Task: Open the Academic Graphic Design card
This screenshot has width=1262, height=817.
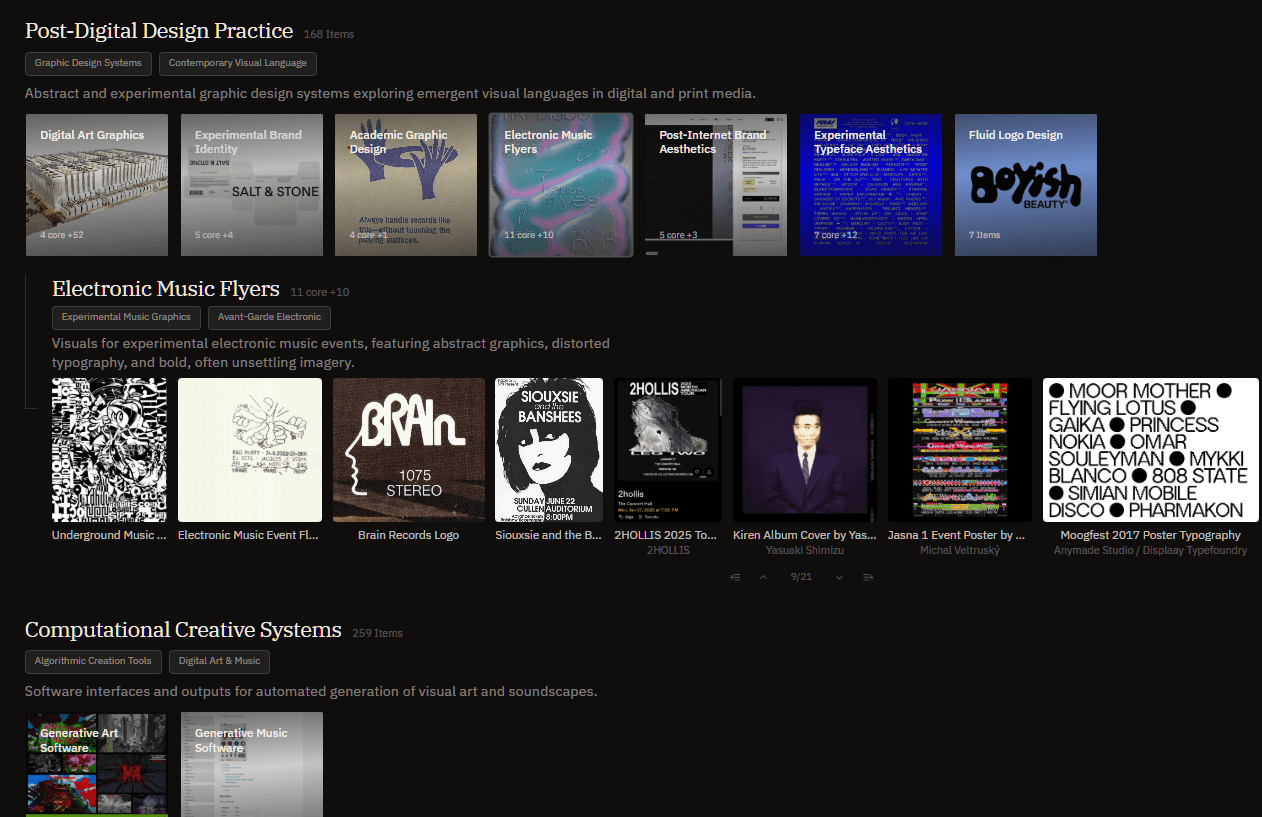Action: tap(406, 185)
